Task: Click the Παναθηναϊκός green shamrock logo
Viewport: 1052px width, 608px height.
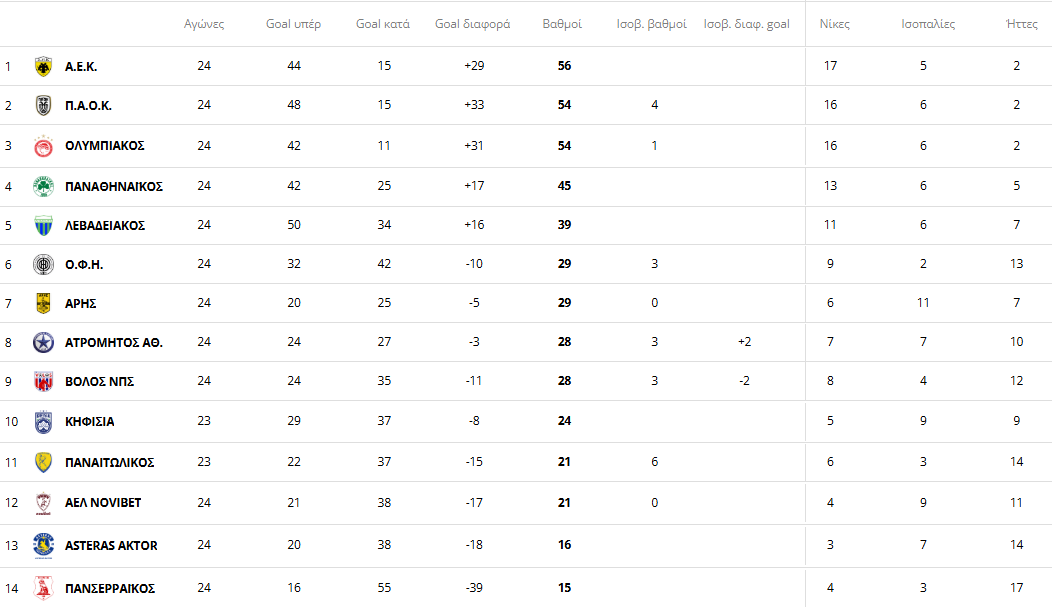Action: click(x=42, y=186)
